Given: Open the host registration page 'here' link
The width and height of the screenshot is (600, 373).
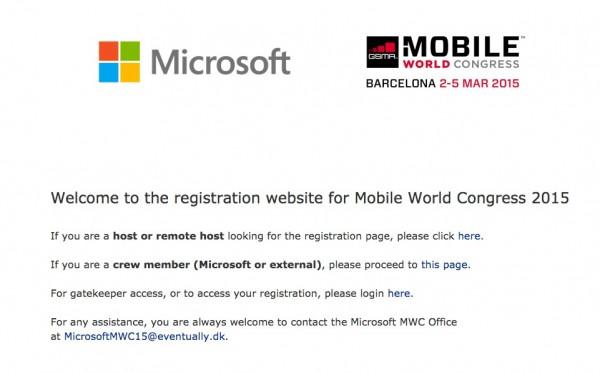Looking at the screenshot, I should click(469, 236).
